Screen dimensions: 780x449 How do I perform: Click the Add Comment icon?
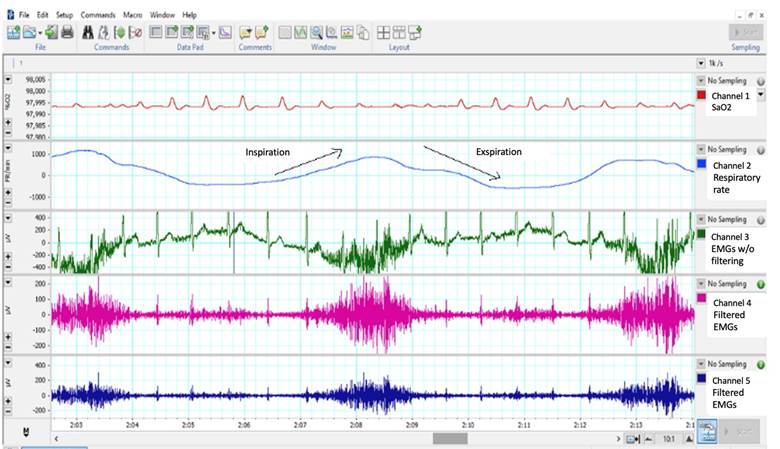tap(262, 32)
